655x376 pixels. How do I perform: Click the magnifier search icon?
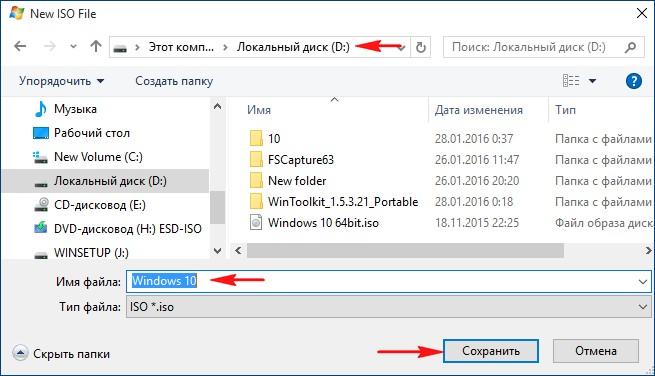pyautogui.click(x=630, y=47)
